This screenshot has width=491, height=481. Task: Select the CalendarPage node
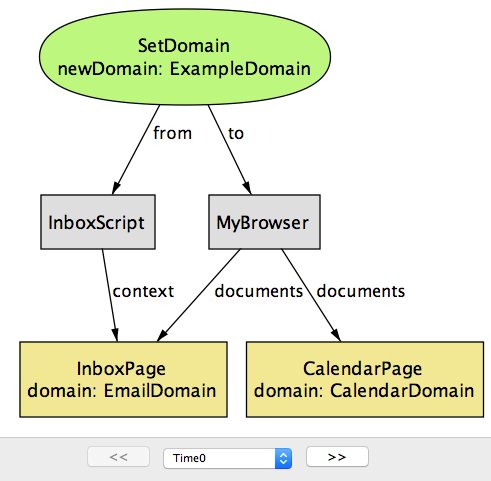pos(365,379)
